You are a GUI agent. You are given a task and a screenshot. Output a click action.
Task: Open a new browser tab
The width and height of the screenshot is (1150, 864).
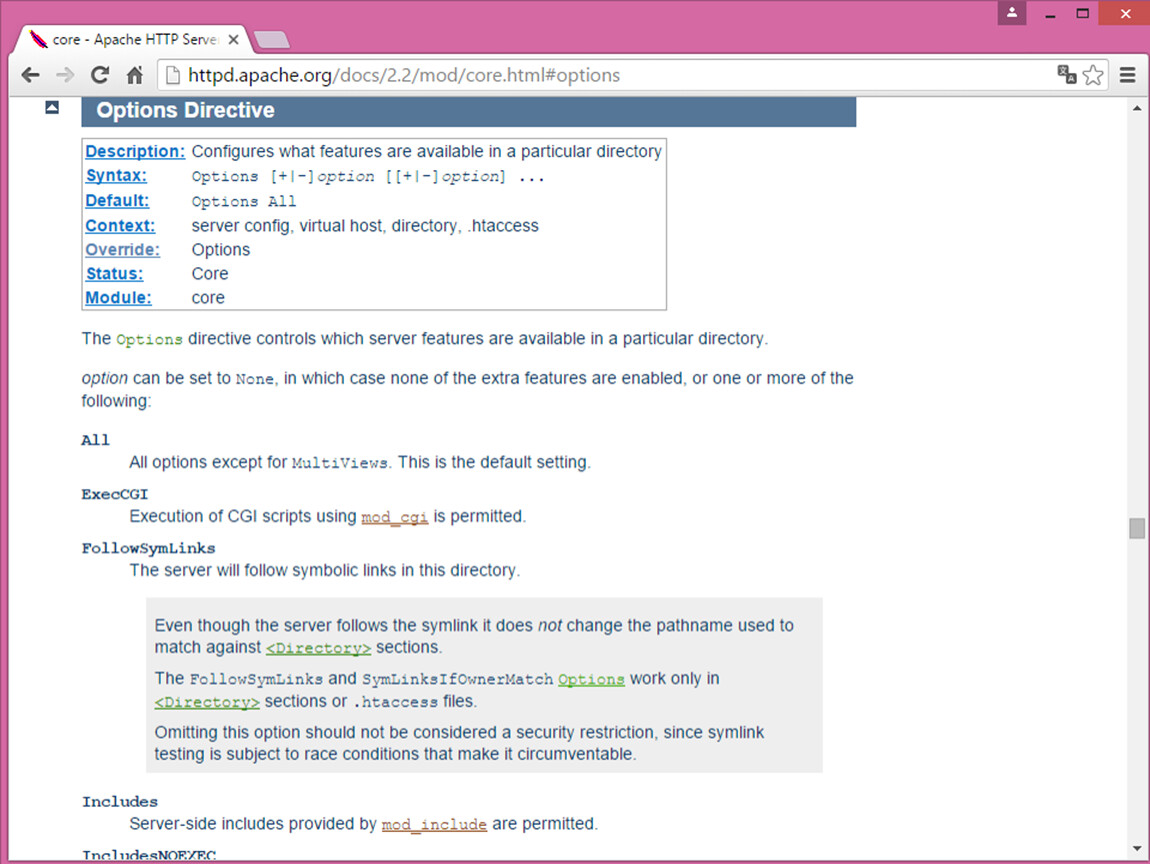point(272,40)
